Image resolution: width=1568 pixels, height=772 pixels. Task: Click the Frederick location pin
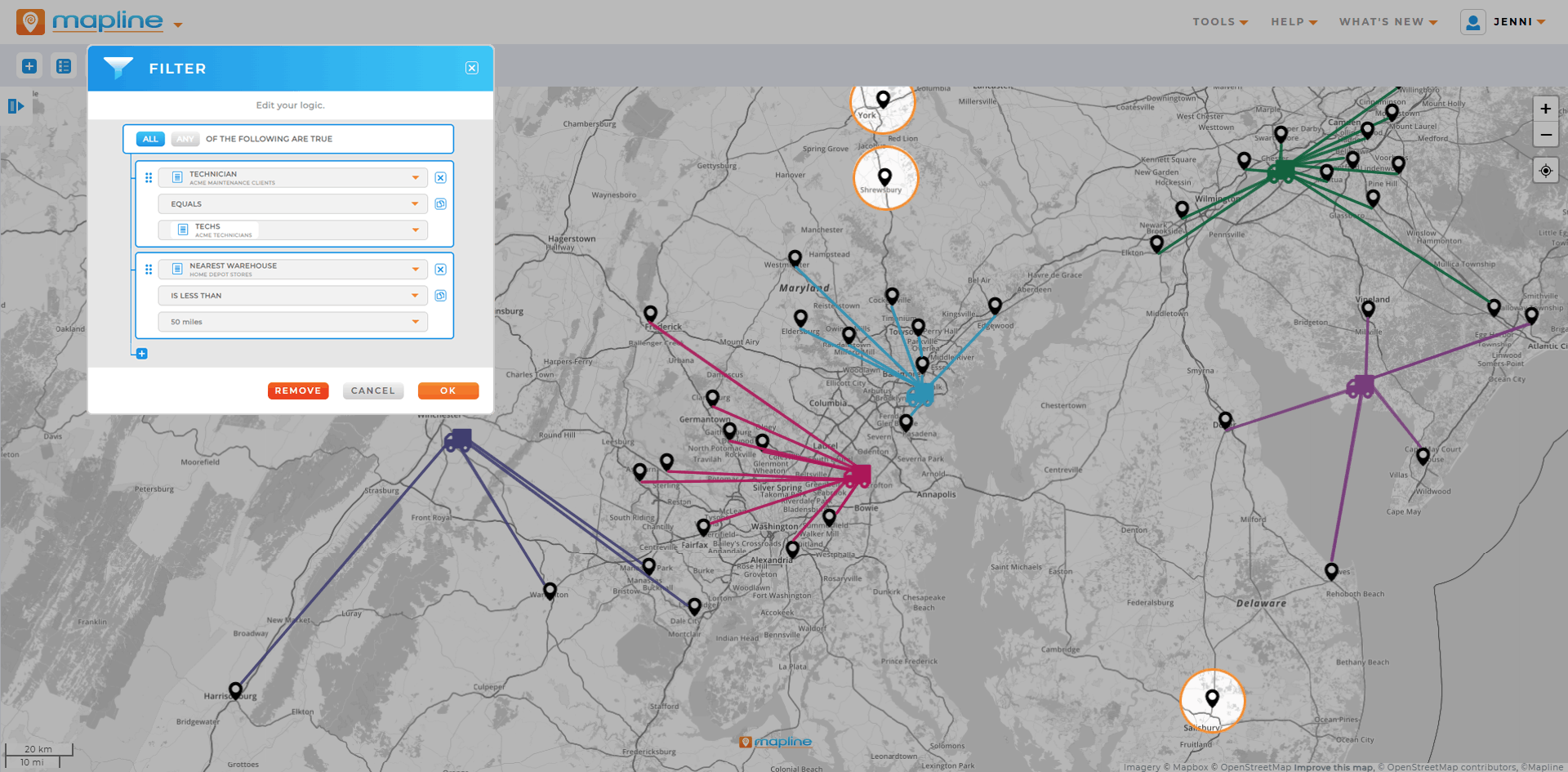pyautogui.click(x=650, y=315)
